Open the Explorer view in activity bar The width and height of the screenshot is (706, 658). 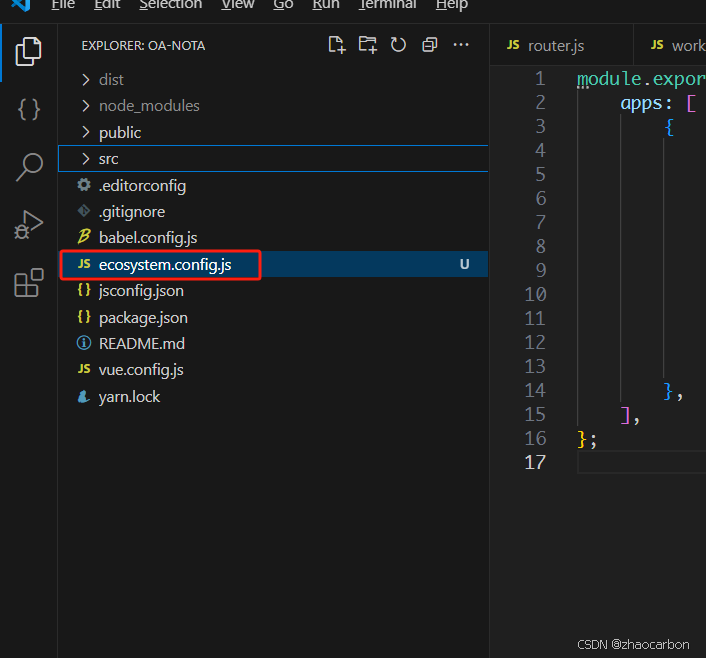click(x=29, y=51)
